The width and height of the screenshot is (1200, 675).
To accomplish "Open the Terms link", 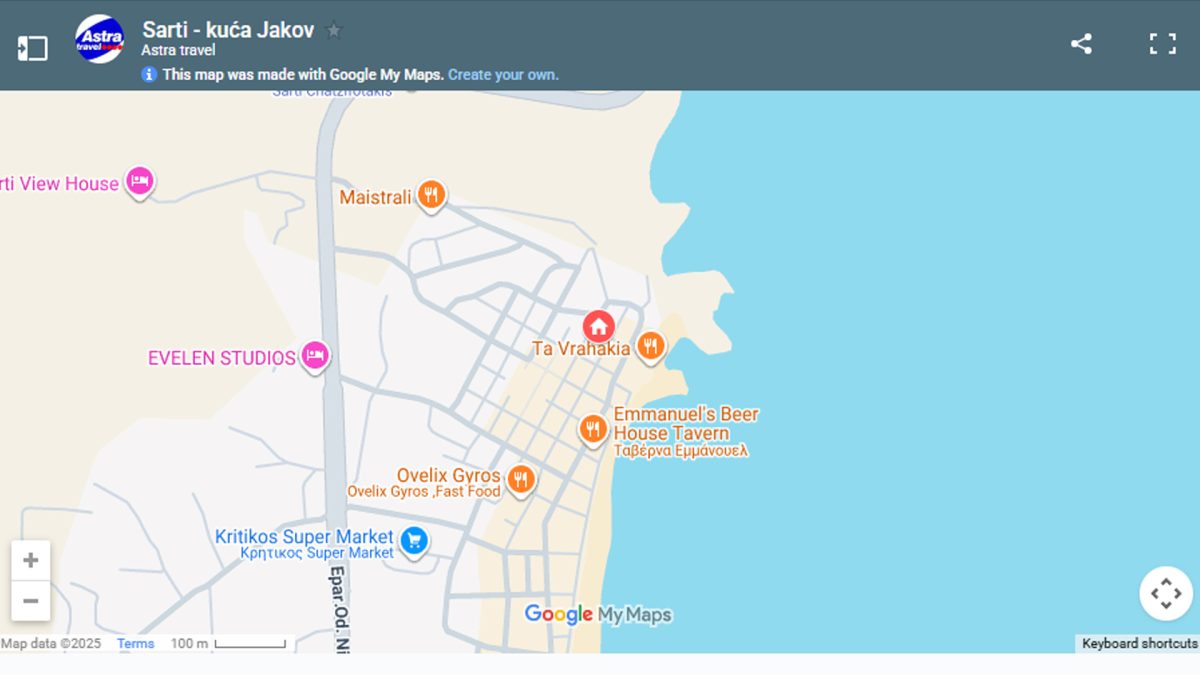I will (x=135, y=644).
